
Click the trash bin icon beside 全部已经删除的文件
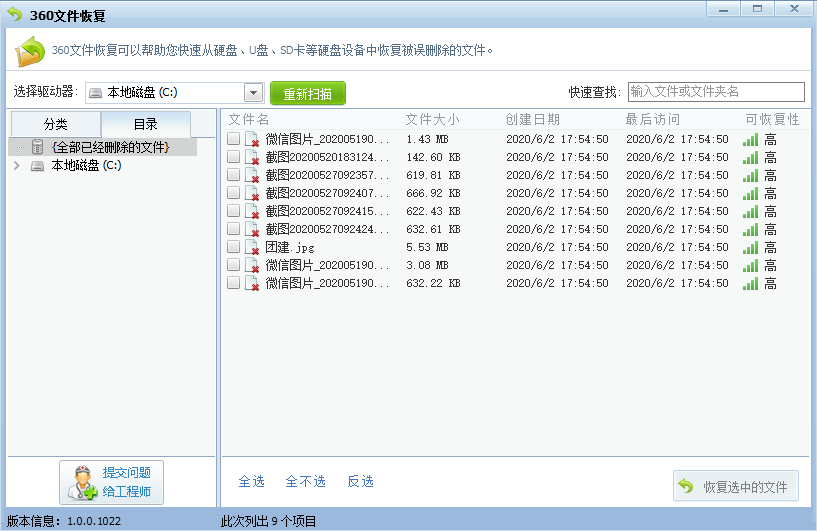[38, 147]
